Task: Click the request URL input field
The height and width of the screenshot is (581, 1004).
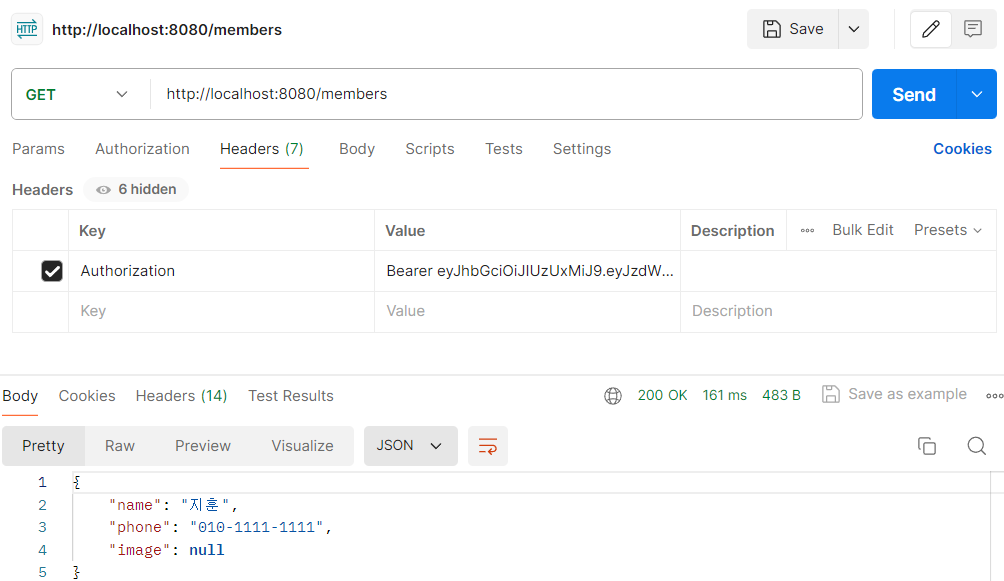Action: [x=506, y=94]
